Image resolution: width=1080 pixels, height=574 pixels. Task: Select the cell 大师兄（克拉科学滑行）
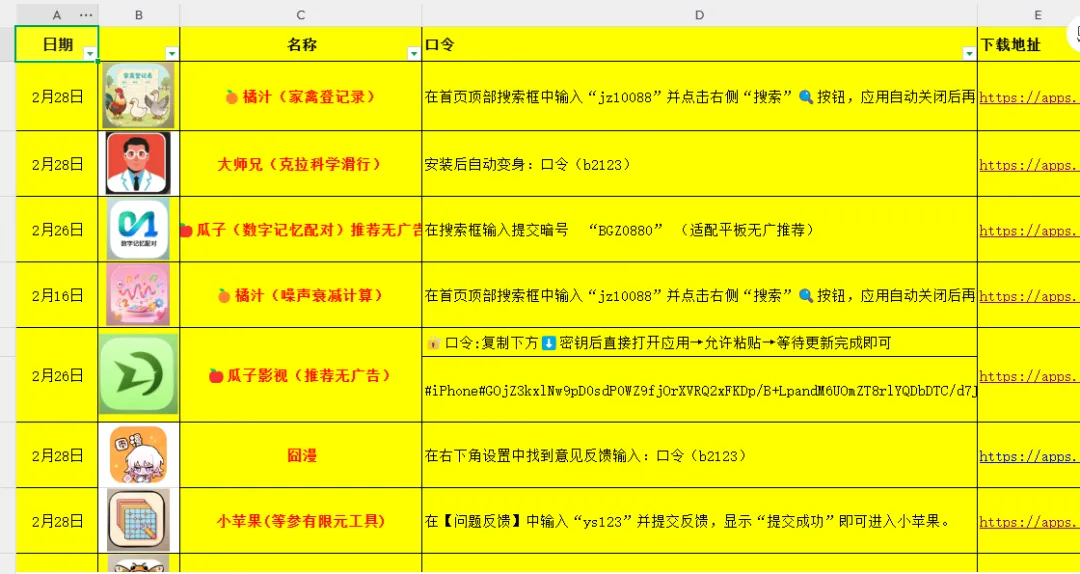[x=301, y=164]
